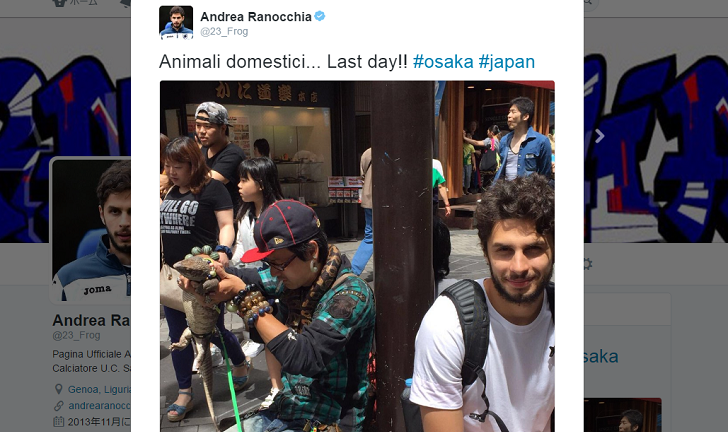Click the Home icon in top navigation

[59, 2]
